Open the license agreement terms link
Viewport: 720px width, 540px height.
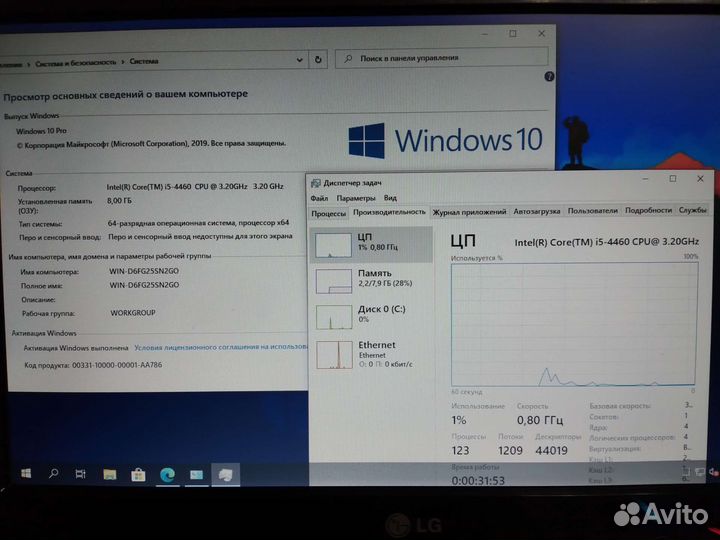click(220, 347)
